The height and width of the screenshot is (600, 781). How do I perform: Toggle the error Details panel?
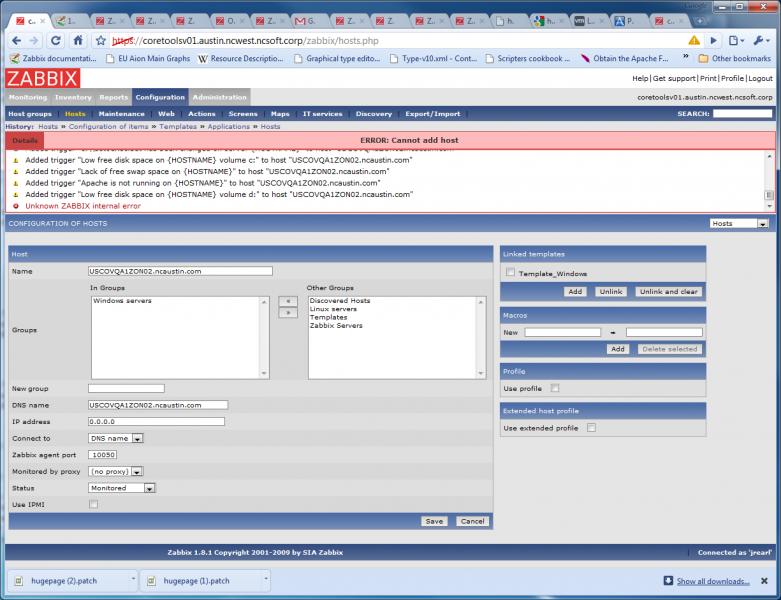pos(25,140)
